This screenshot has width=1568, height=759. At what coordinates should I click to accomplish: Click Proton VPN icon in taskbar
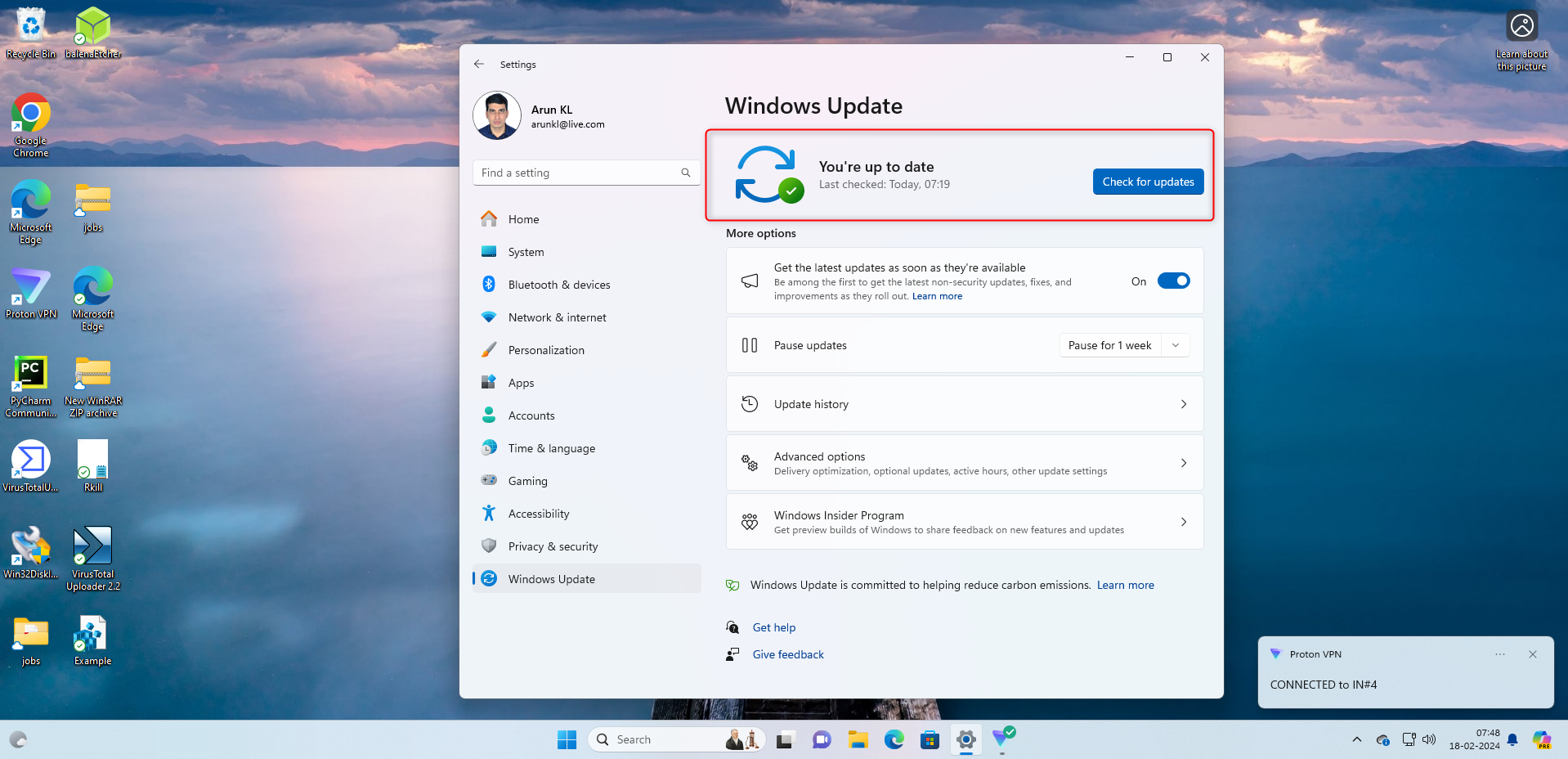click(x=1002, y=738)
